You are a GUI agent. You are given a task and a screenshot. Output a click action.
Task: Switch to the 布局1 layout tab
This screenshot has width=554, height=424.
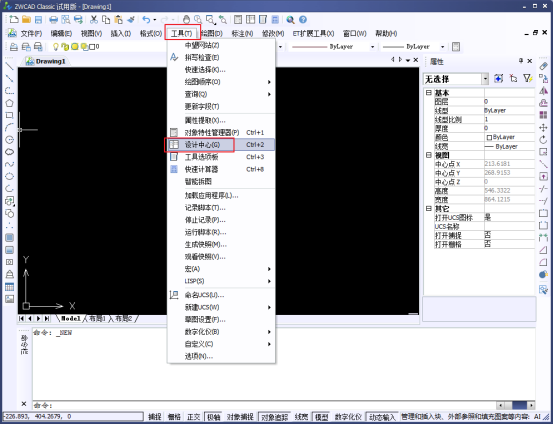click(x=97, y=319)
